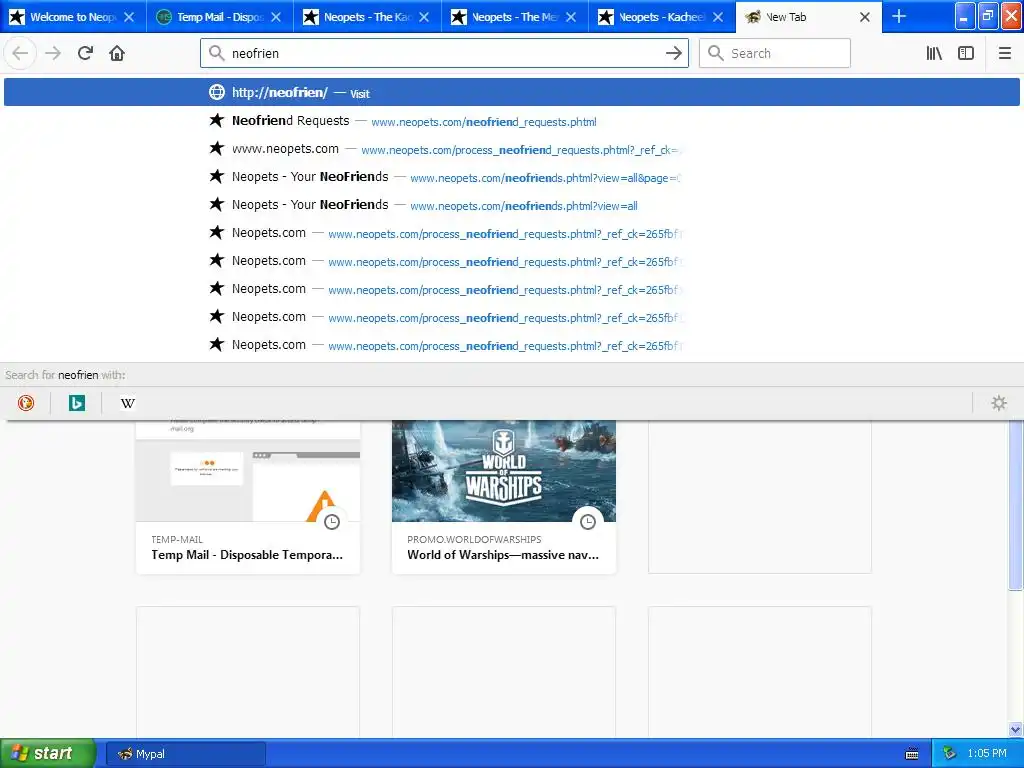
Task: Open the Home page
Action: pos(117,53)
